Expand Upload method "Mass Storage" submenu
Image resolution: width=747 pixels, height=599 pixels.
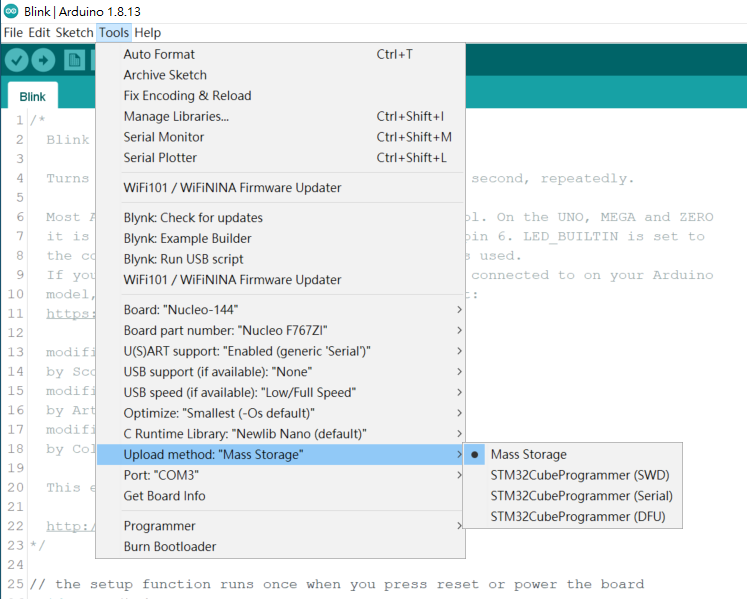click(280, 455)
